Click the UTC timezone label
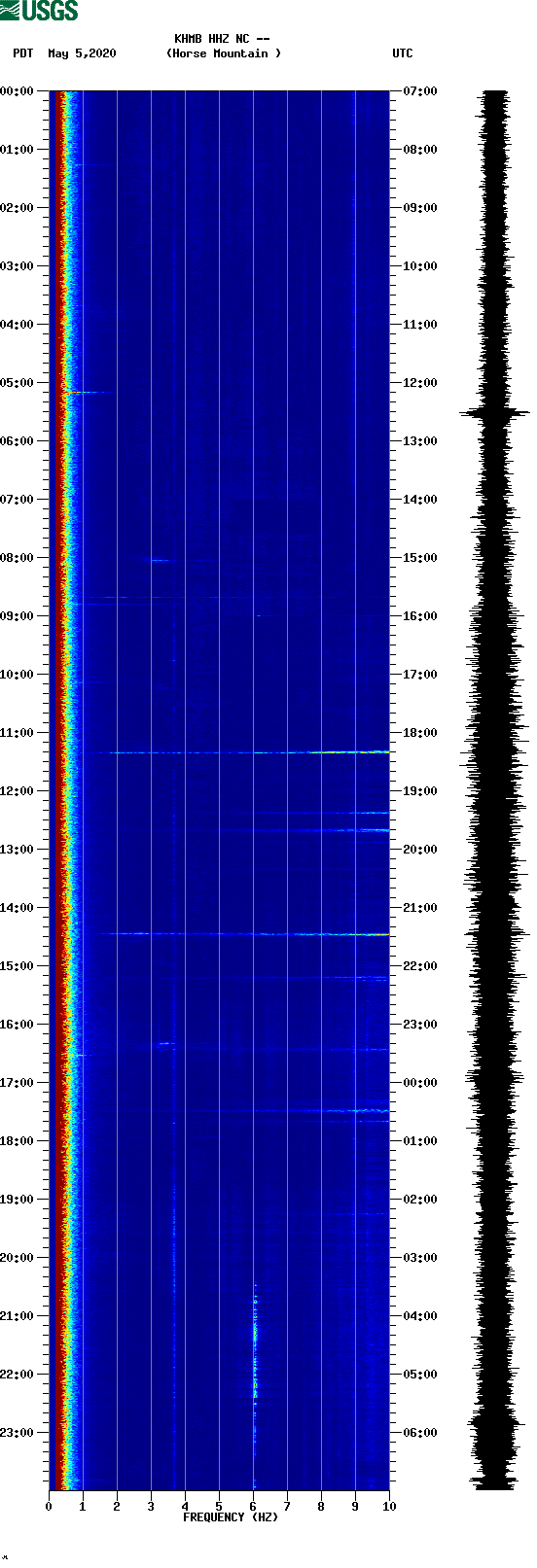This screenshot has width=537, height=1568. click(403, 53)
